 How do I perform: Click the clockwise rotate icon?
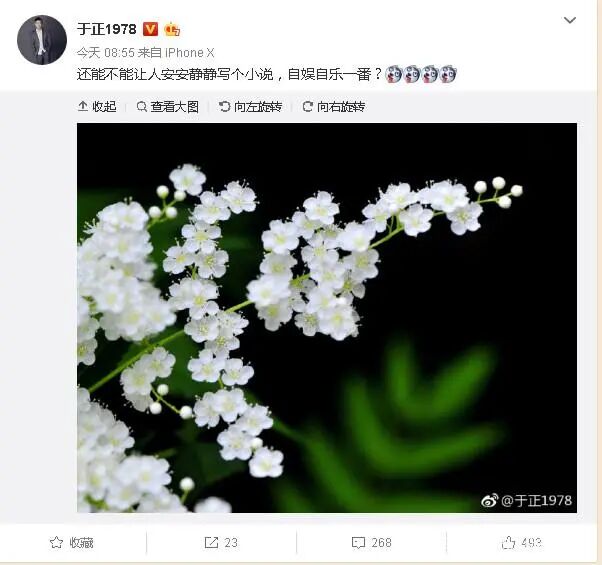click(x=307, y=106)
